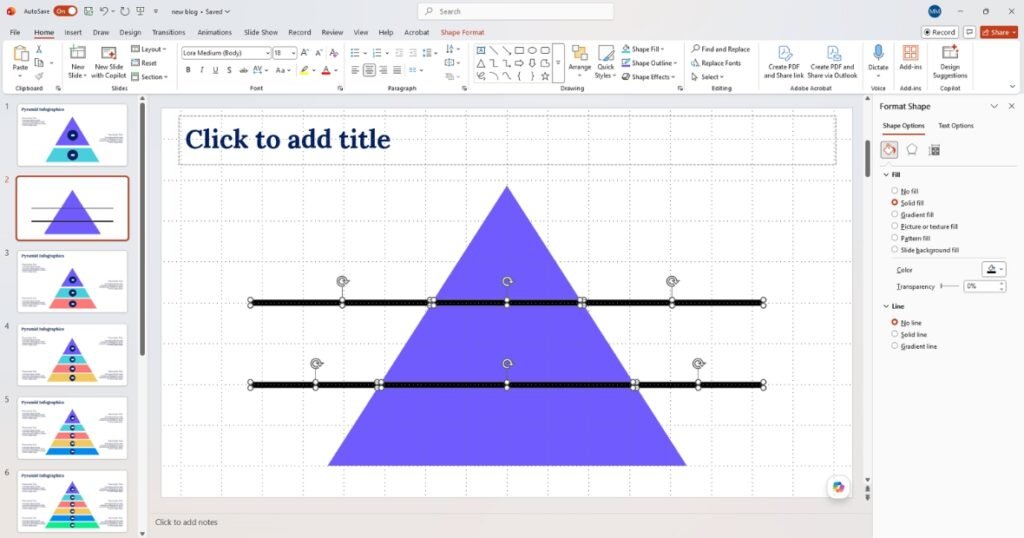This screenshot has height=538, width=1024.
Task: Select No line radio option
Action: (x=895, y=322)
